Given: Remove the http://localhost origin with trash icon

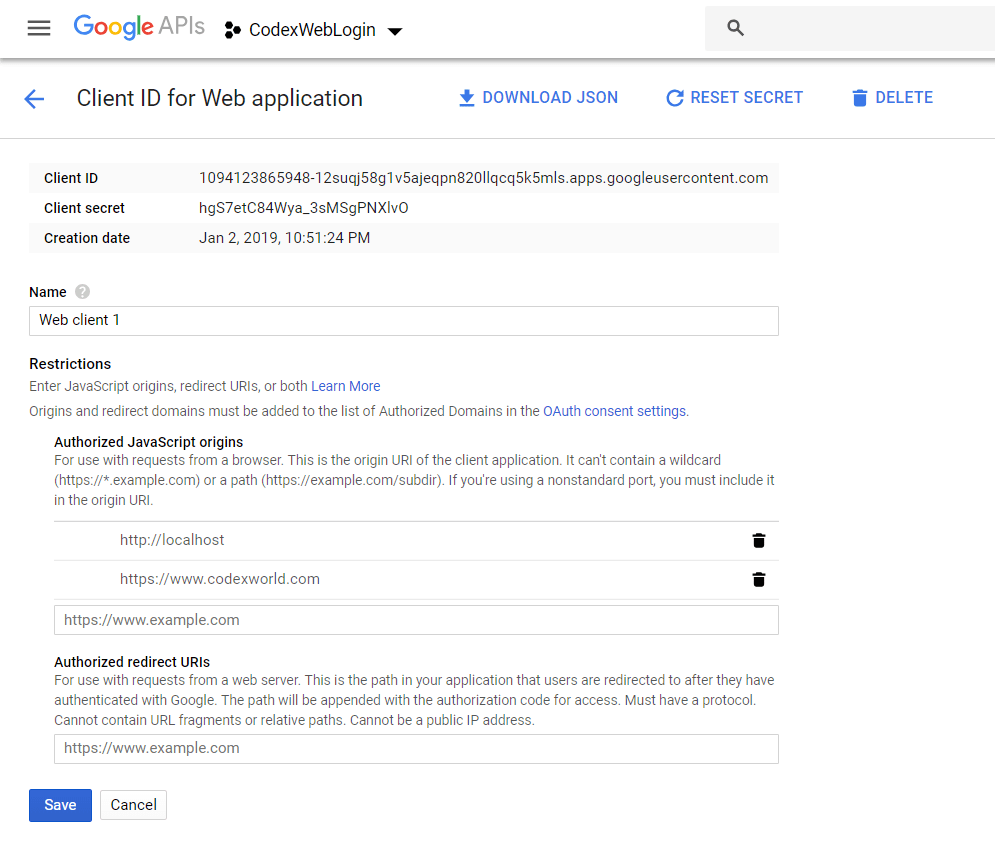Looking at the screenshot, I should pos(758,540).
